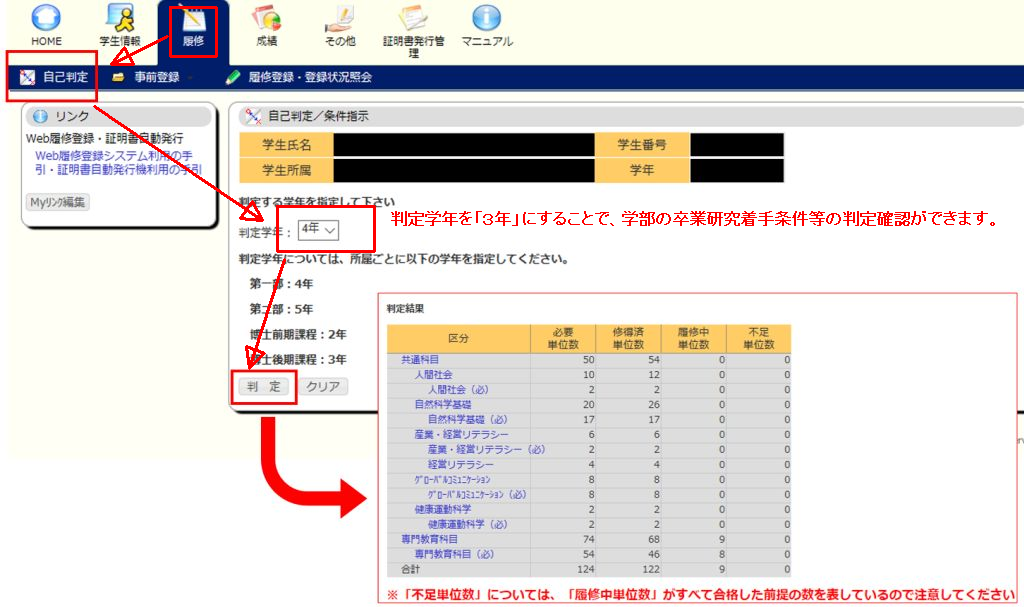Select the 履修 notepad icon
The width and height of the screenshot is (1024, 607).
(x=192, y=19)
